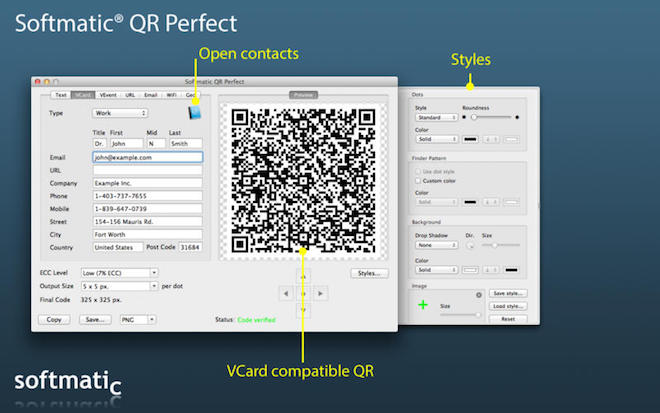Click the Load style... button
This screenshot has height=413, width=660.
coord(508,306)
